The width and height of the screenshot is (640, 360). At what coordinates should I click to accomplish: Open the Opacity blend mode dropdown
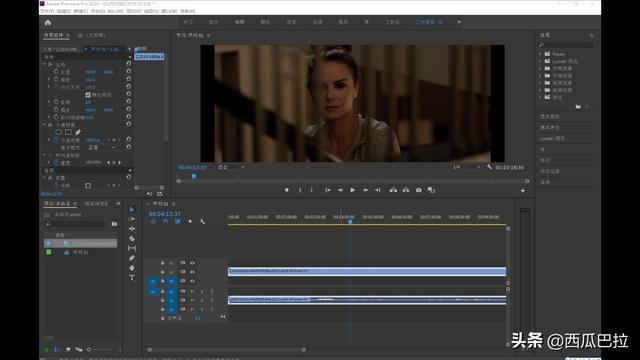(x=102, y=148)
